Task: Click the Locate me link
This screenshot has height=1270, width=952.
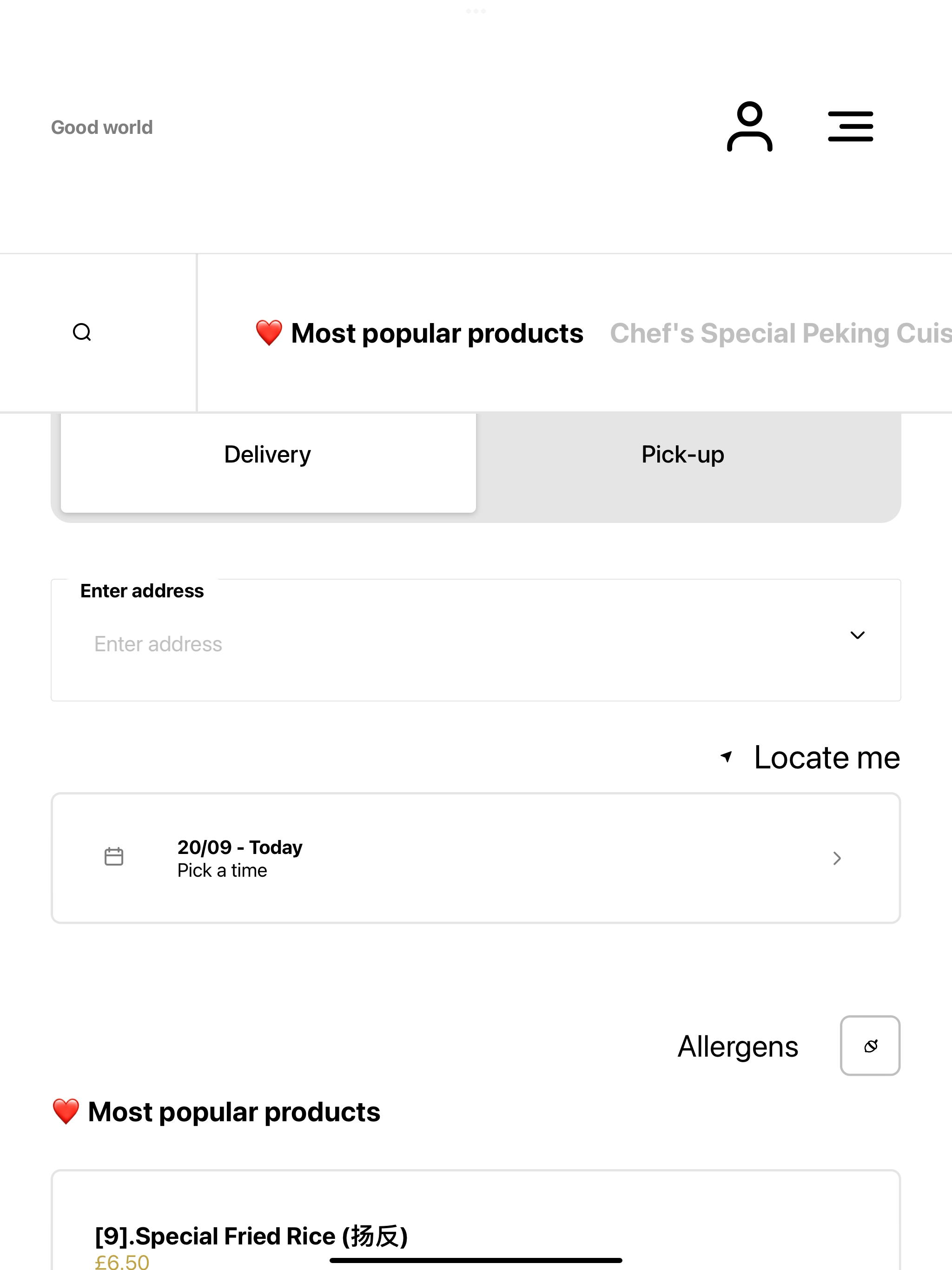Action: click(827, 757)
